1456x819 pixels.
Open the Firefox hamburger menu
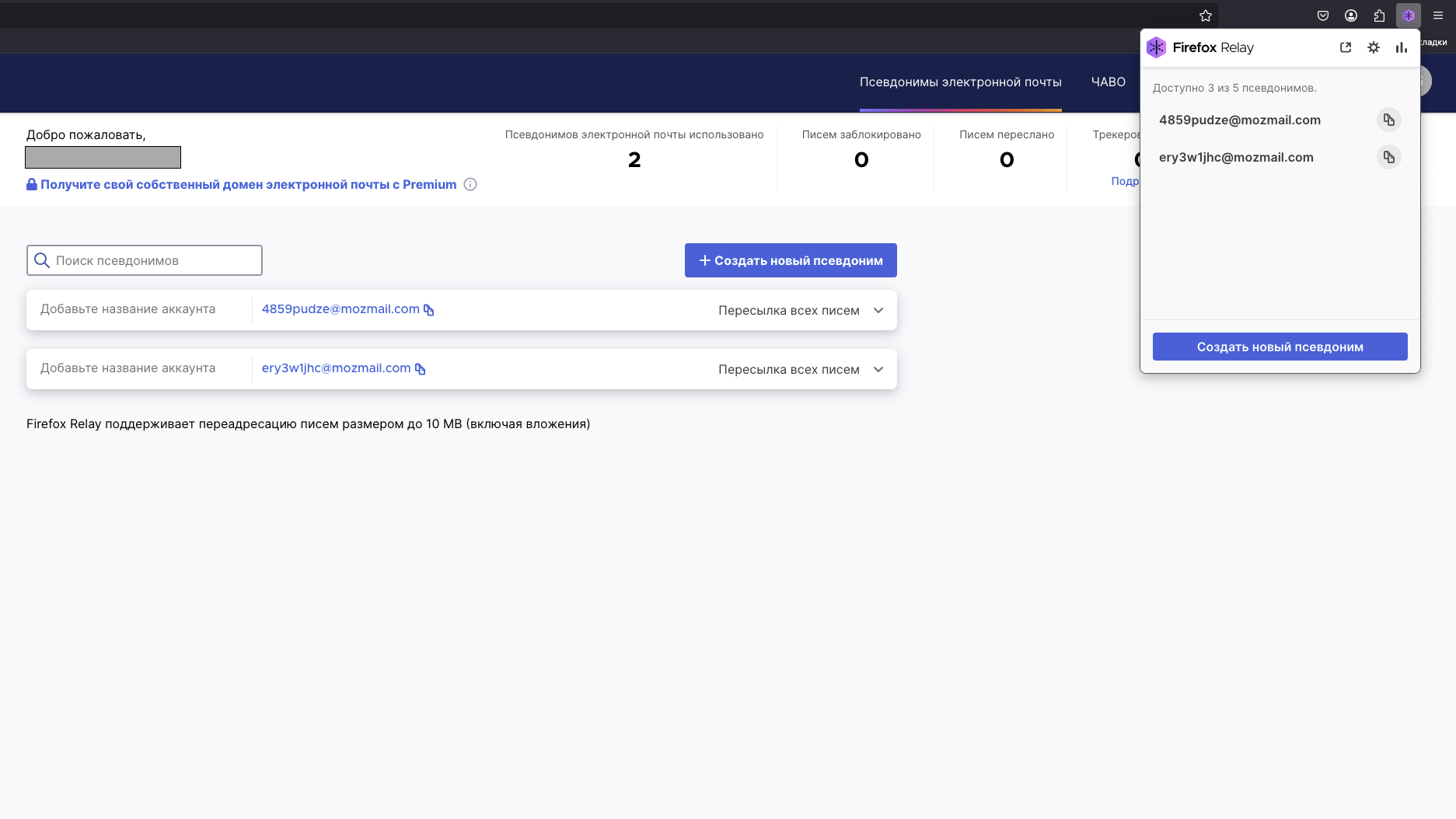point(1438,16)
